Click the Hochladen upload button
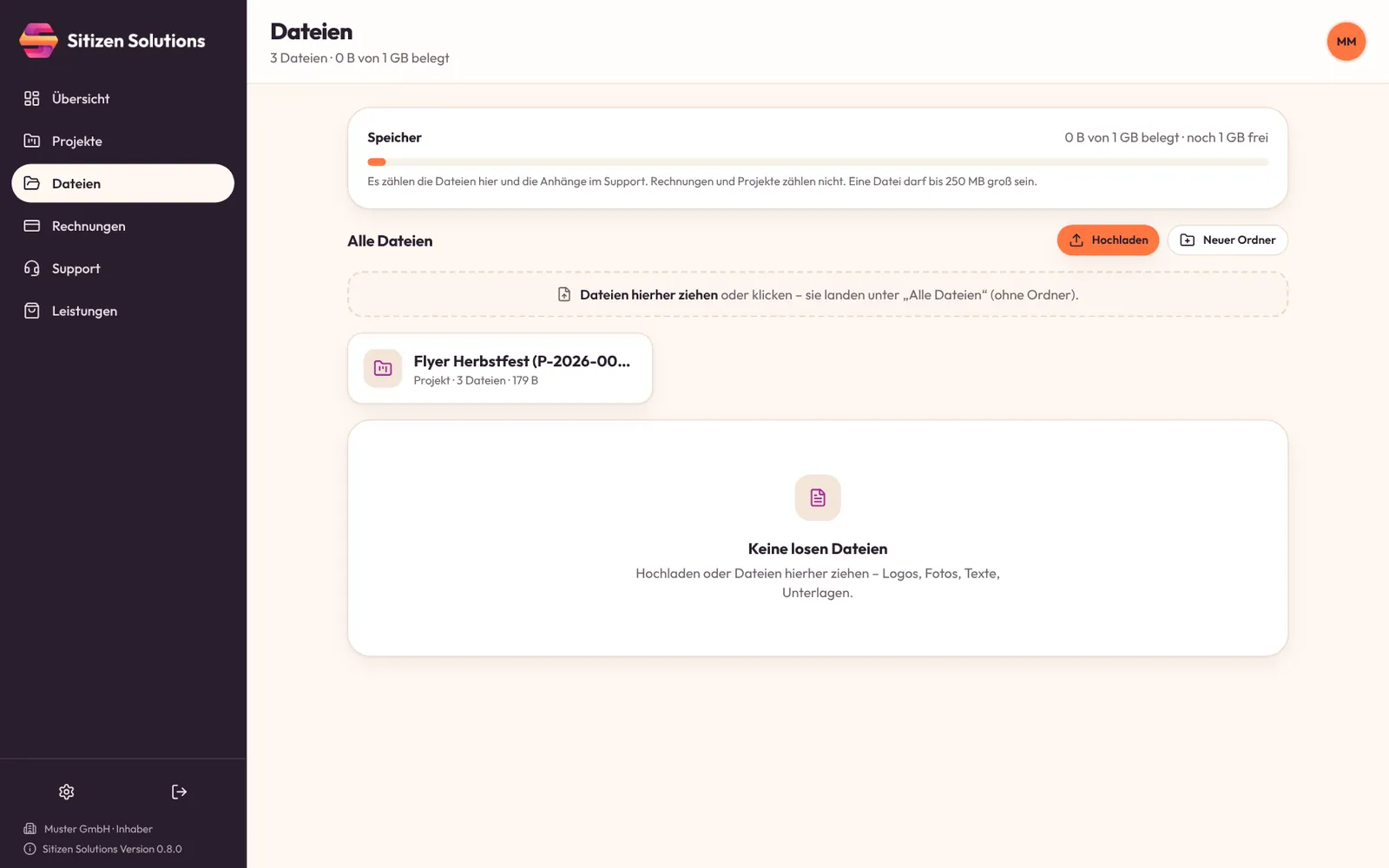Screen dimensions: 1389x868 point(1108,240)
